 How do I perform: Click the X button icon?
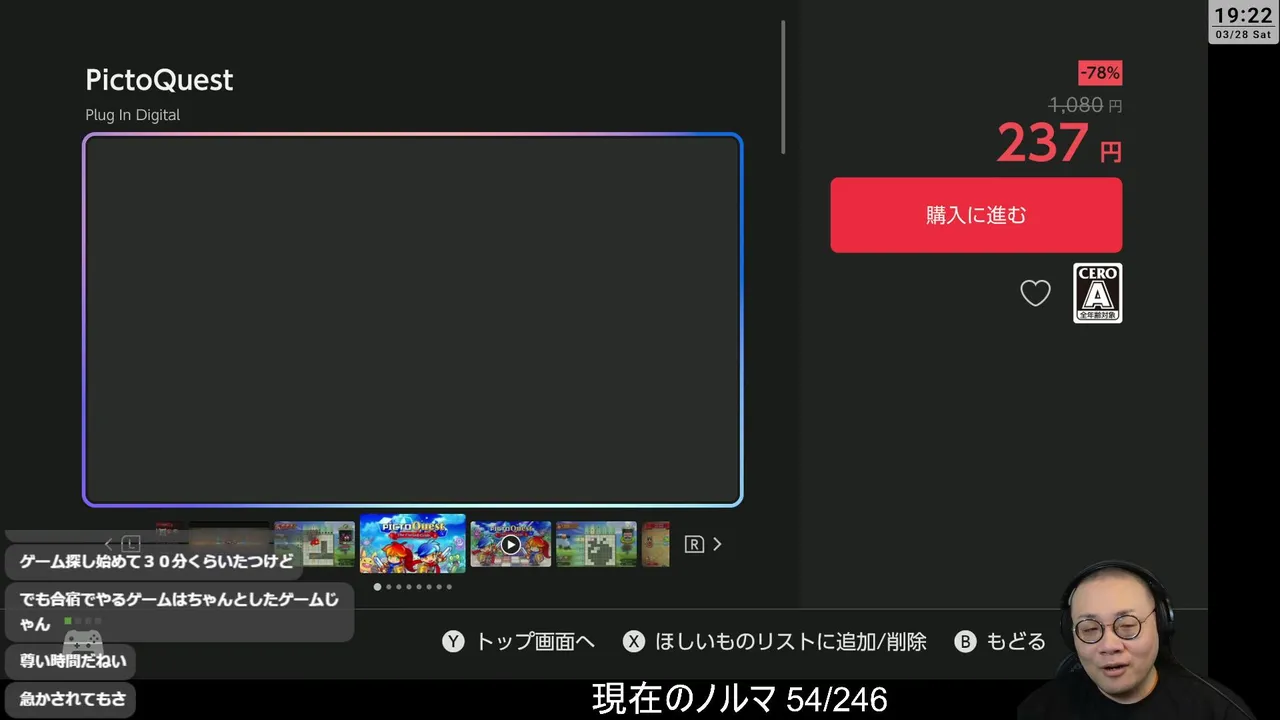click(x=634, y=642)
